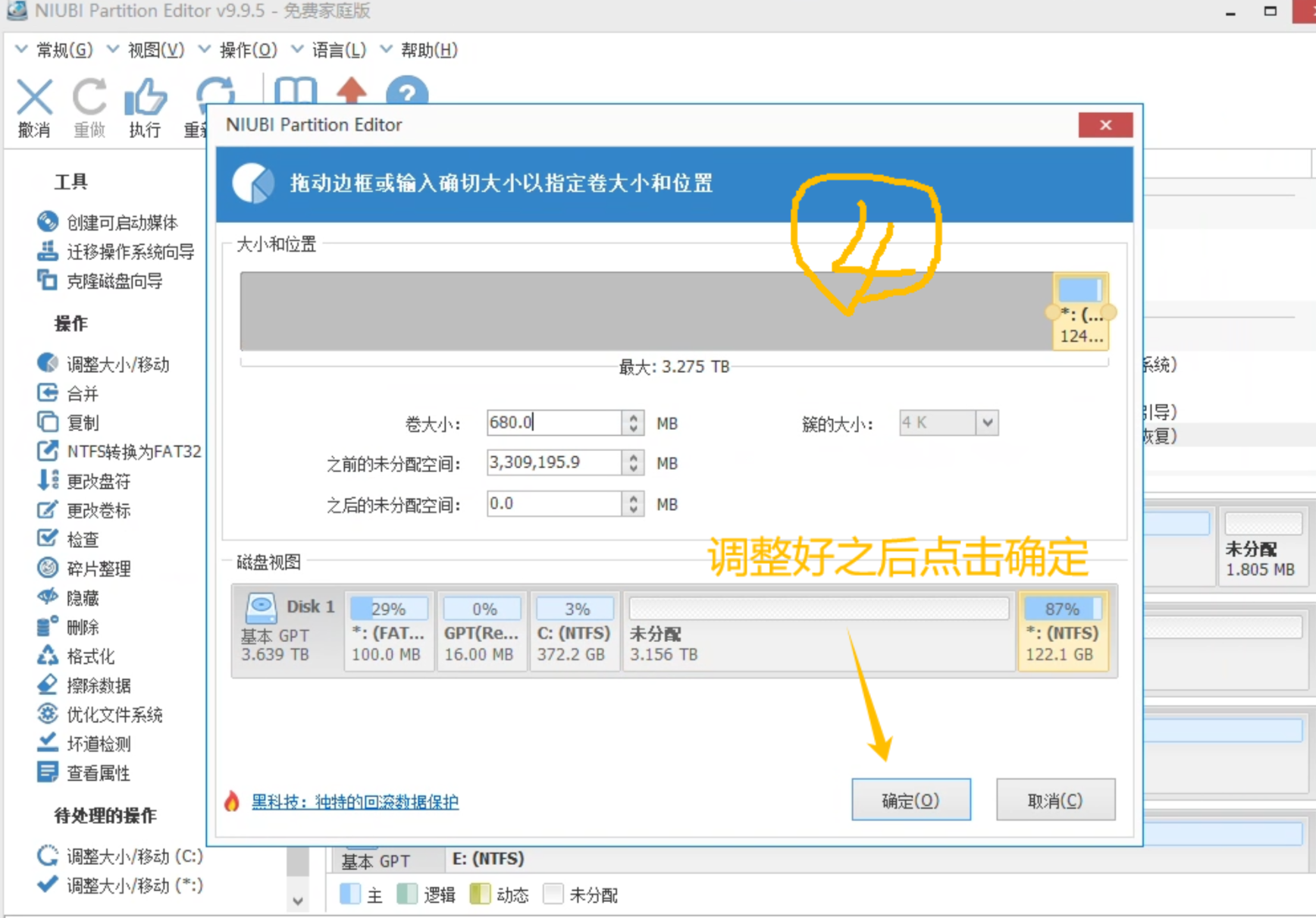This screenshot has height=918, width=1316.
Task: Open the help question mark toolbar icon
Action: pos(407,91)
